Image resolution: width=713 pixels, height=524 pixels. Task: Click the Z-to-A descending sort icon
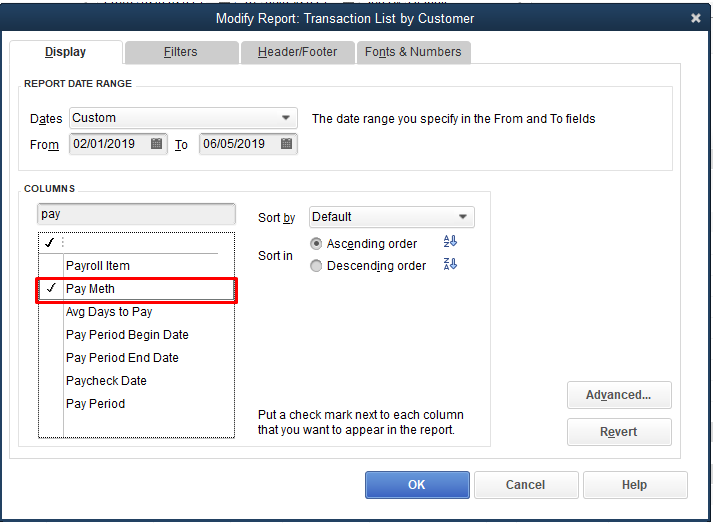450,265
